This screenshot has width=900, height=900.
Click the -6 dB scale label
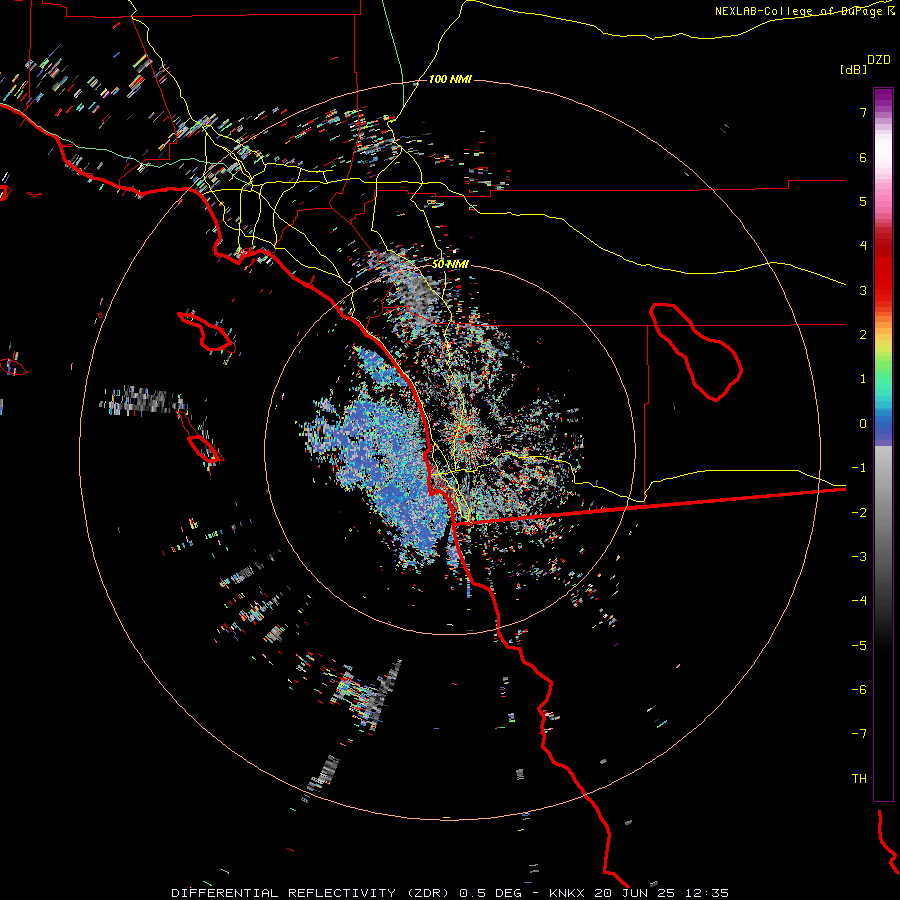click(859, 690)
